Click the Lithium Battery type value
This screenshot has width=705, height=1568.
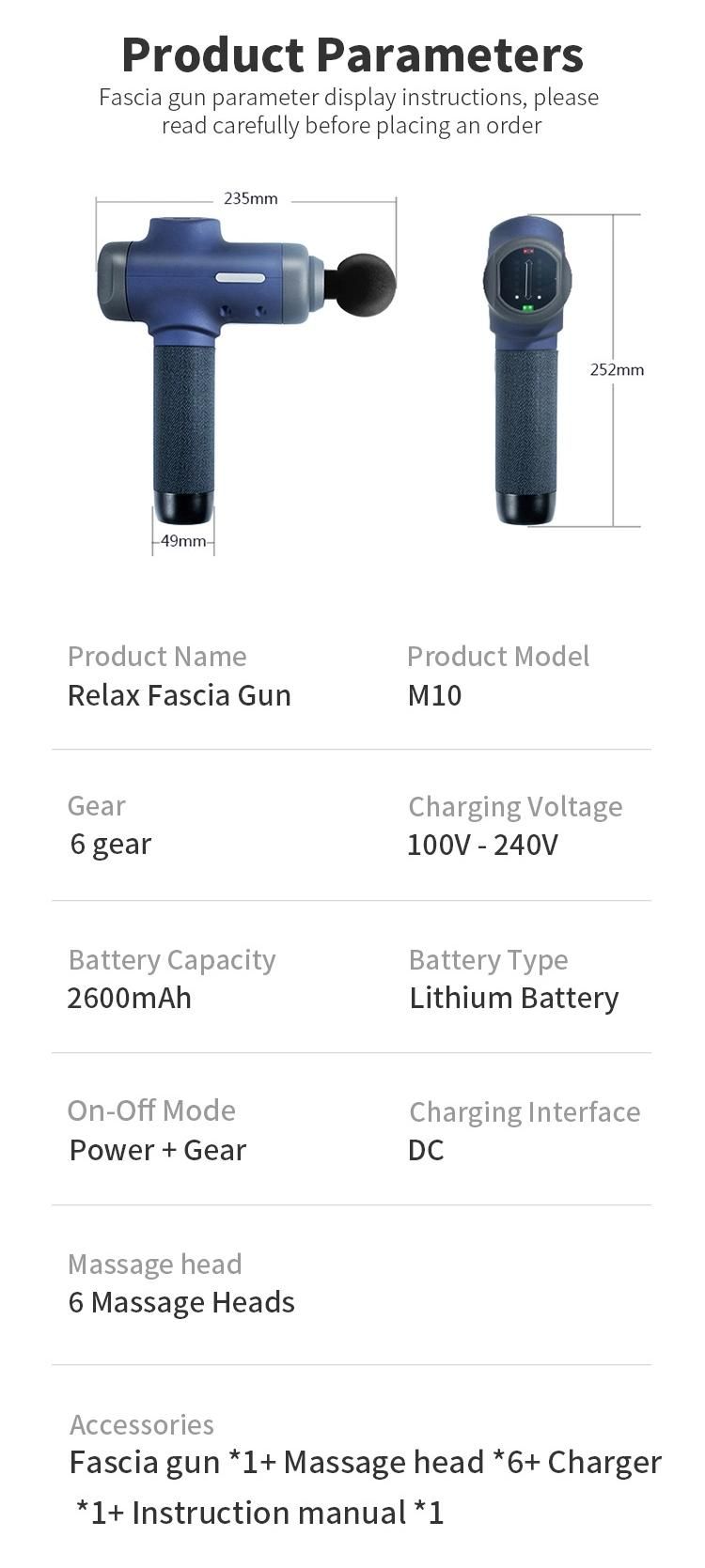[514, 998]
